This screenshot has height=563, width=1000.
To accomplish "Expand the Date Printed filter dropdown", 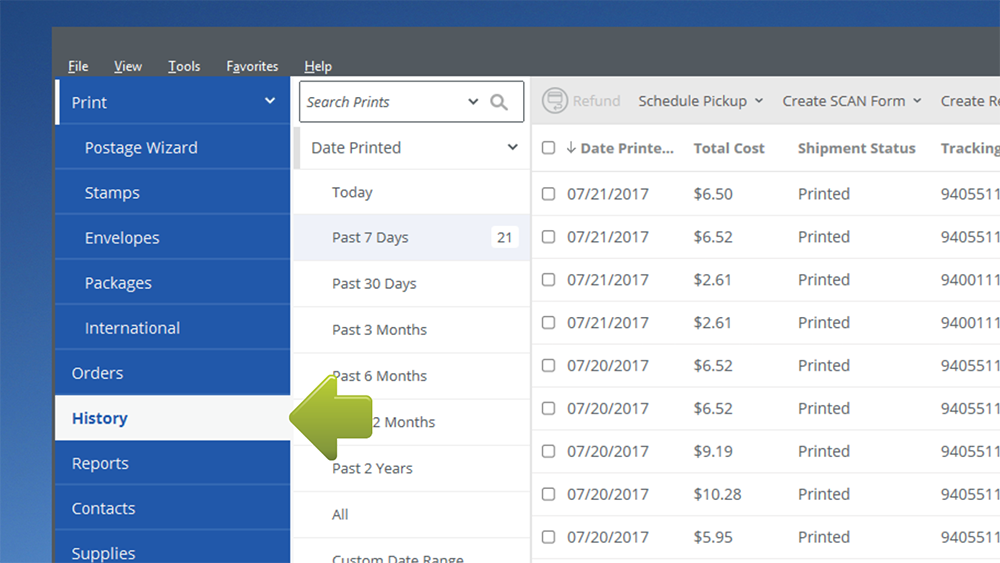I will click(512, 148).
